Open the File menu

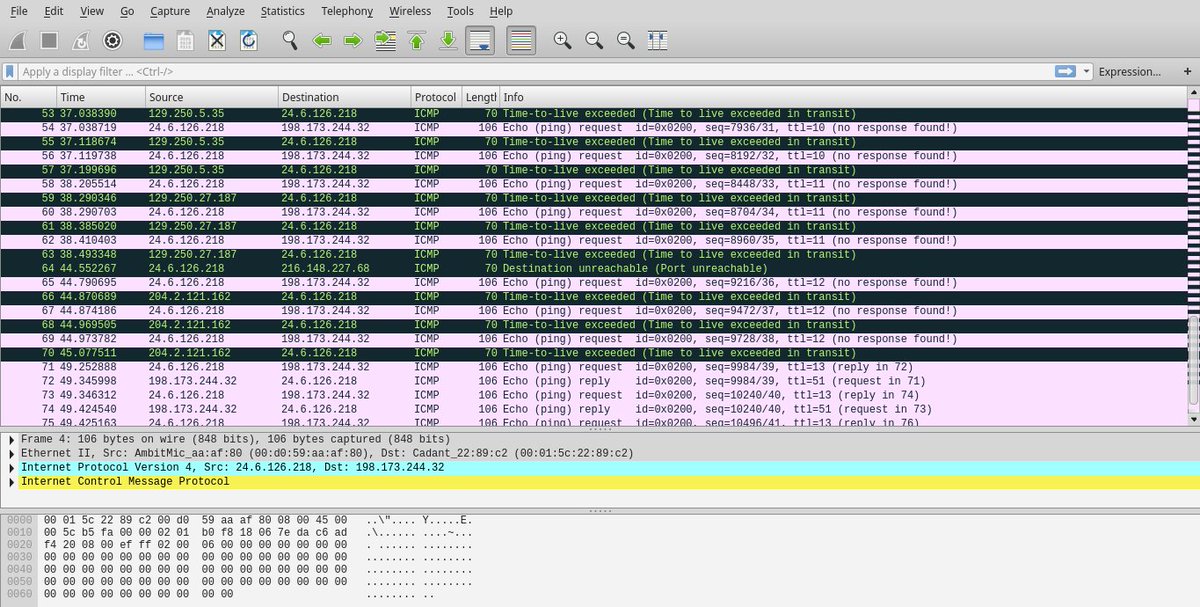click(19, 11)
